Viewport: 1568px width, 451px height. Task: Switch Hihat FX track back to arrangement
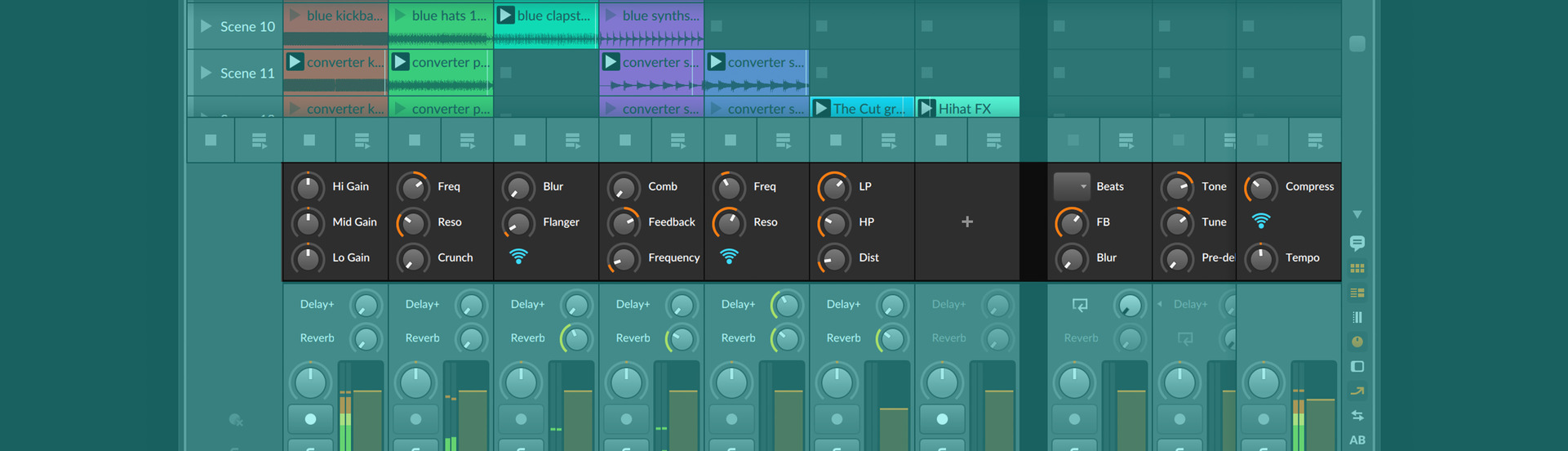point(993,141)
